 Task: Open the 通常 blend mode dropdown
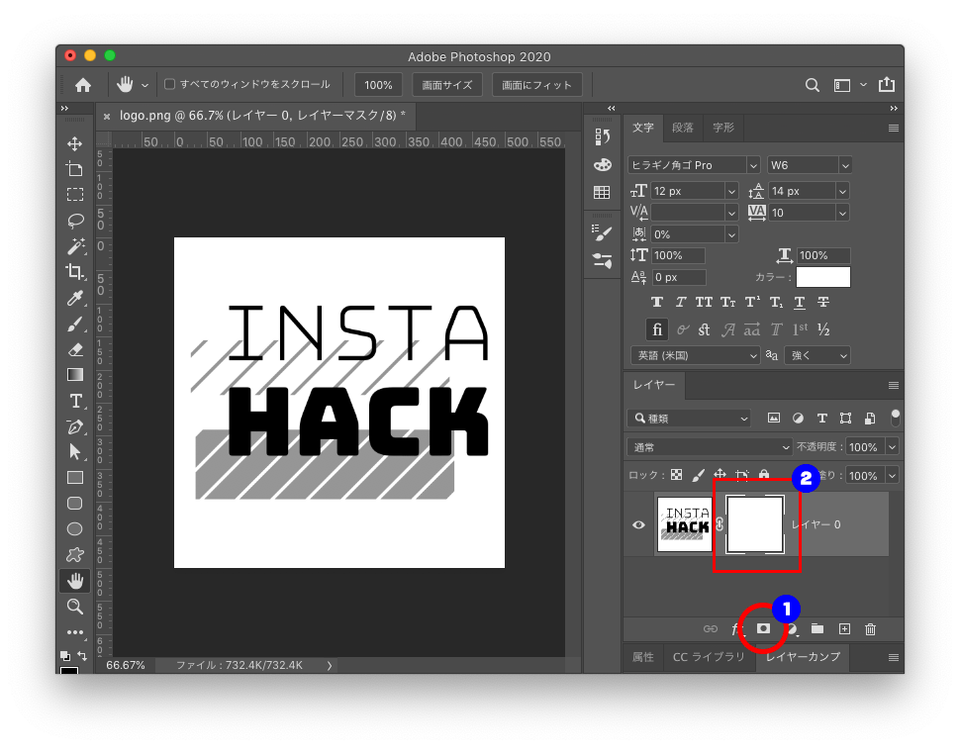click(710, 447)
